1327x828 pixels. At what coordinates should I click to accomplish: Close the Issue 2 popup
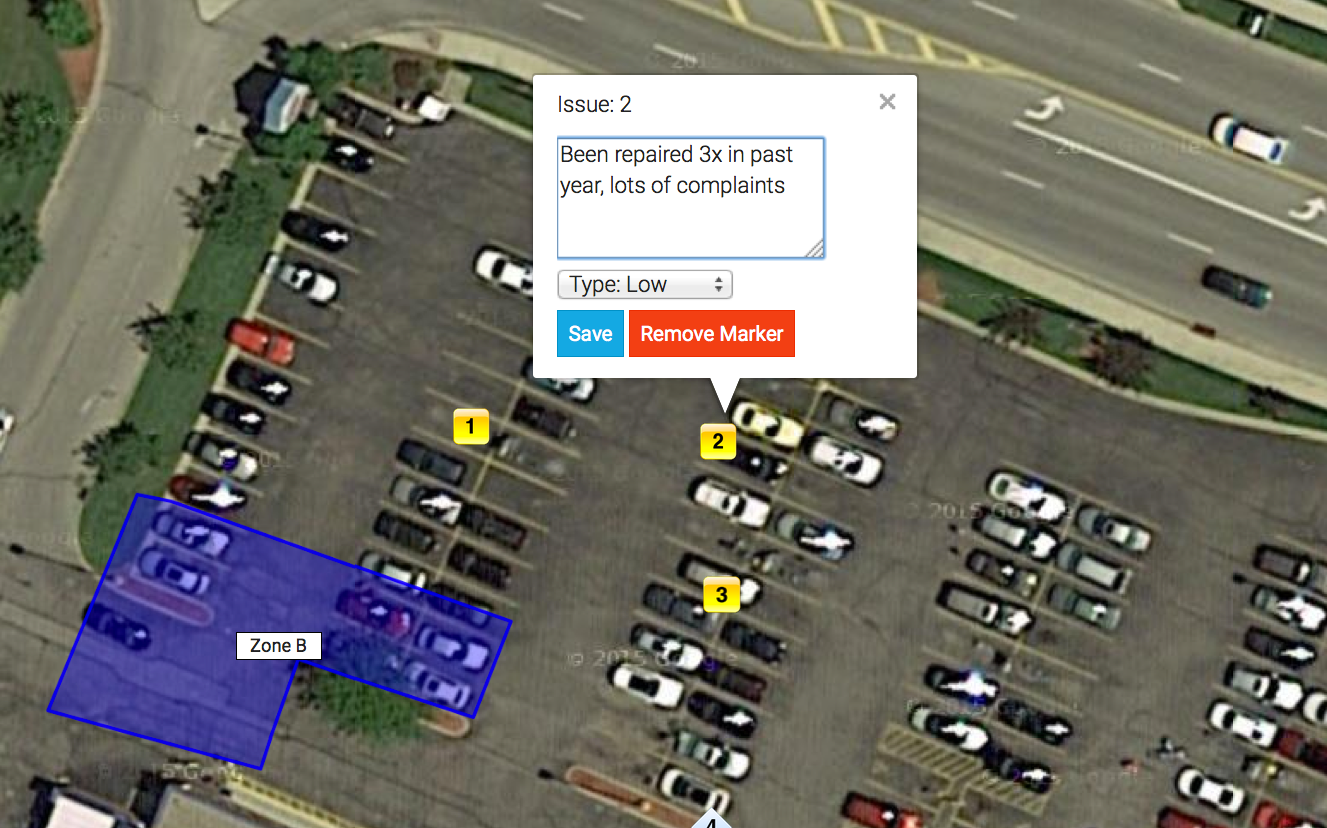(887, 101)
